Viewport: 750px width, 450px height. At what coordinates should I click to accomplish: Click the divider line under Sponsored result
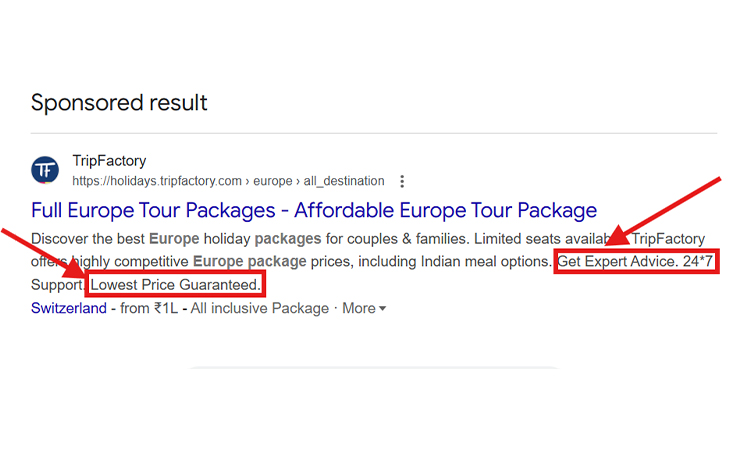[374, 133]
